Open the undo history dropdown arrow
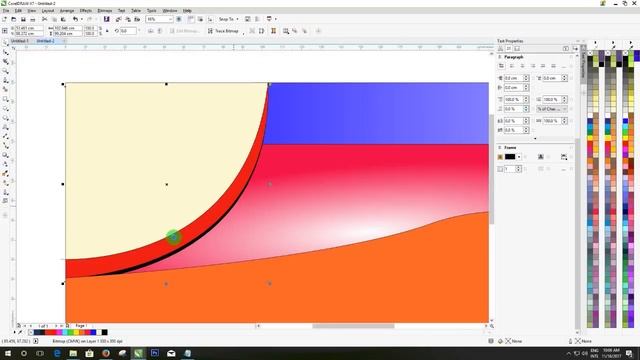This screenshot has height=360, width=640. (82, 19)
